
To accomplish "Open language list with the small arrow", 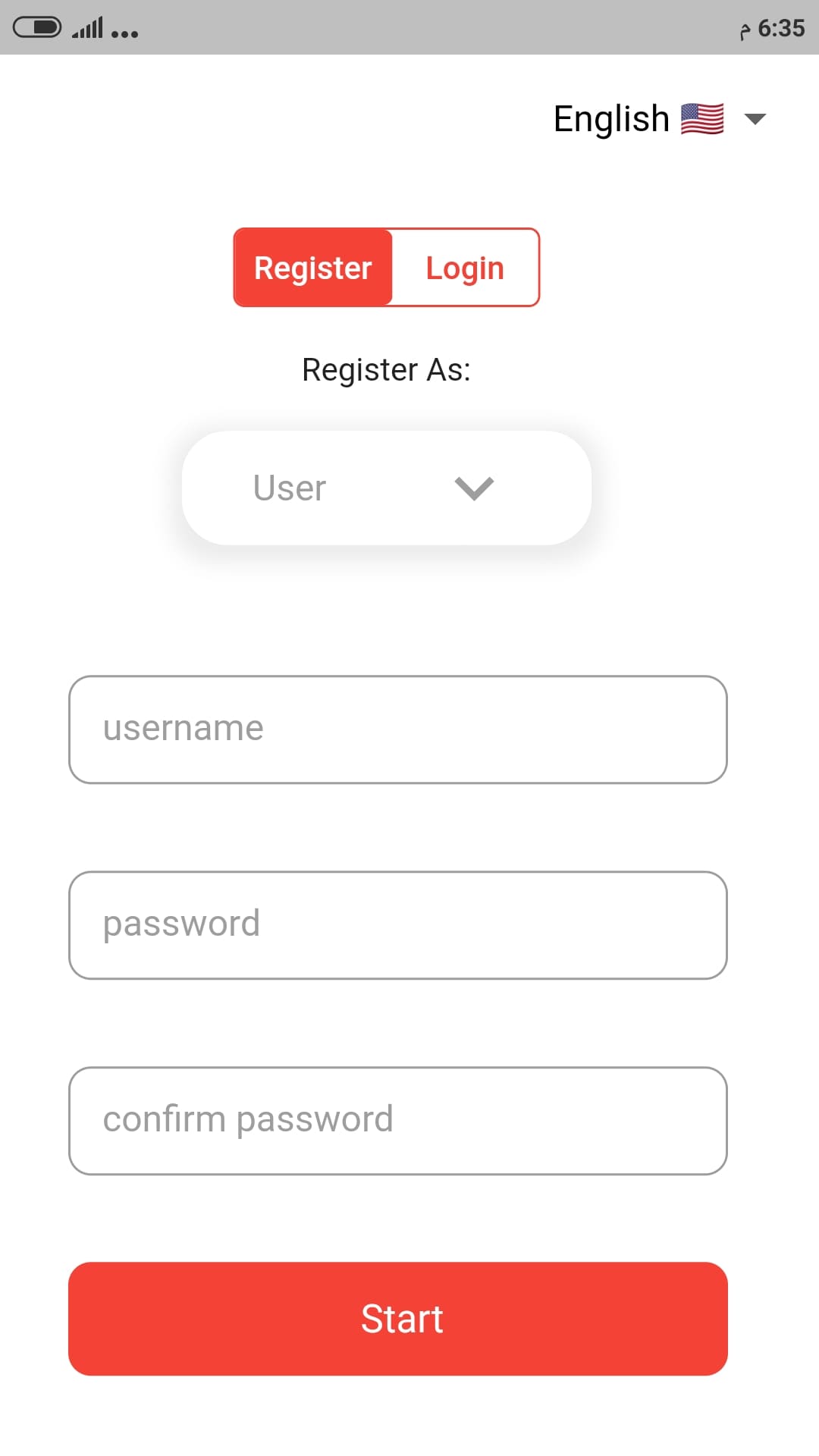I will tap(755, 119).
